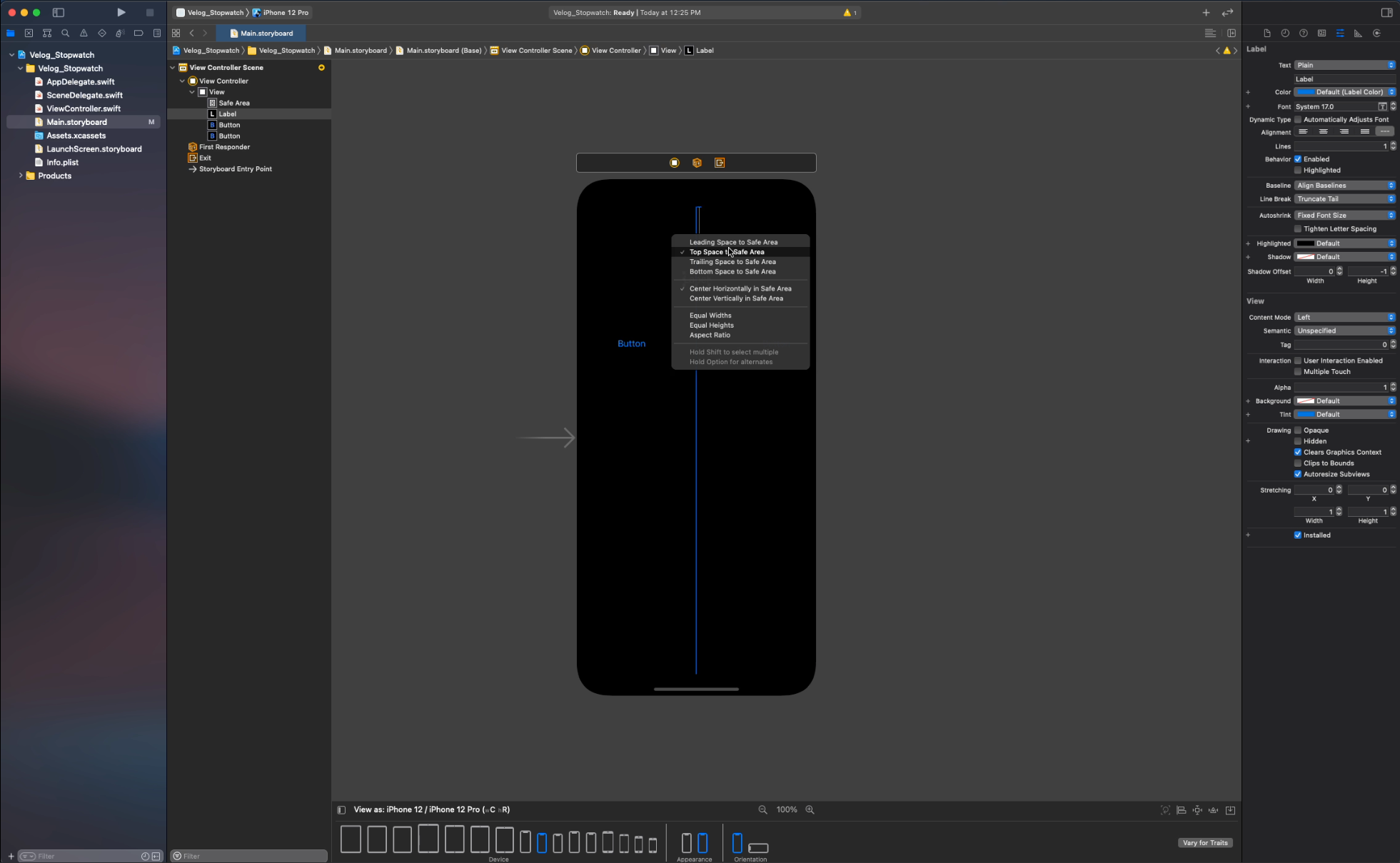
Task: Enable Automatically Adjusts Font checkbox
Action: (x=1298, y=119)
